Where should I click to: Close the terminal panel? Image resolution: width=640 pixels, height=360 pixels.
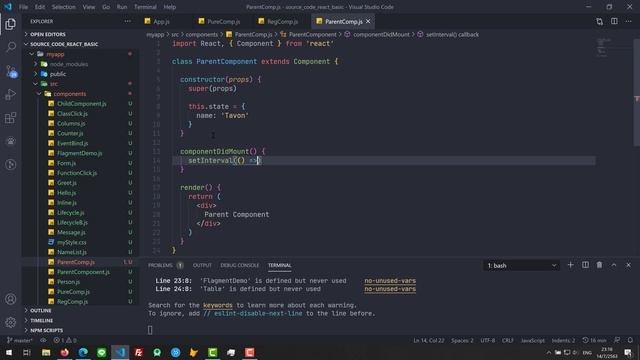(x=629, y=265)
